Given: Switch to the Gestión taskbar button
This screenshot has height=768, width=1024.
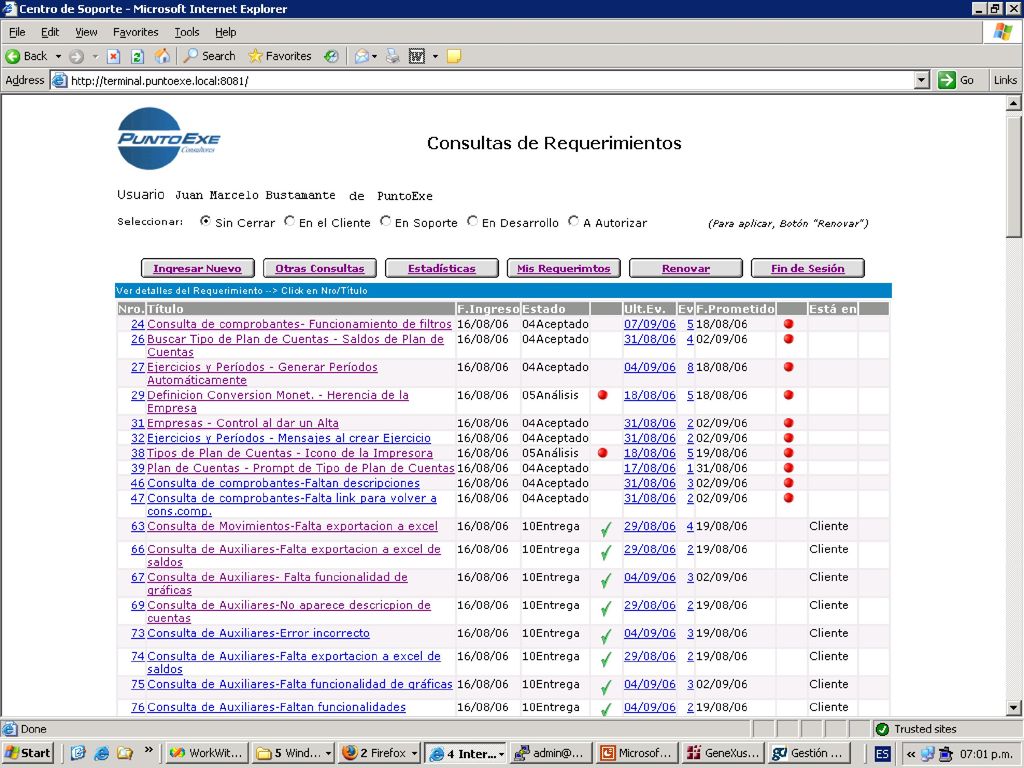Looking at the screenshot, I should click(808, 753).
